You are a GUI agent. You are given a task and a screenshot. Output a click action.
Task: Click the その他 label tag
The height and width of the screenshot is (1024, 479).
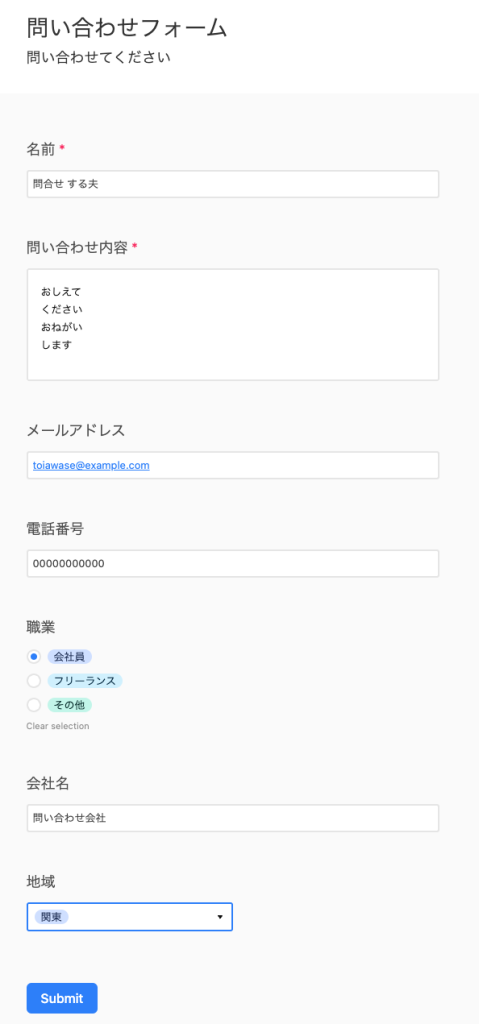(x=69, y=705)
